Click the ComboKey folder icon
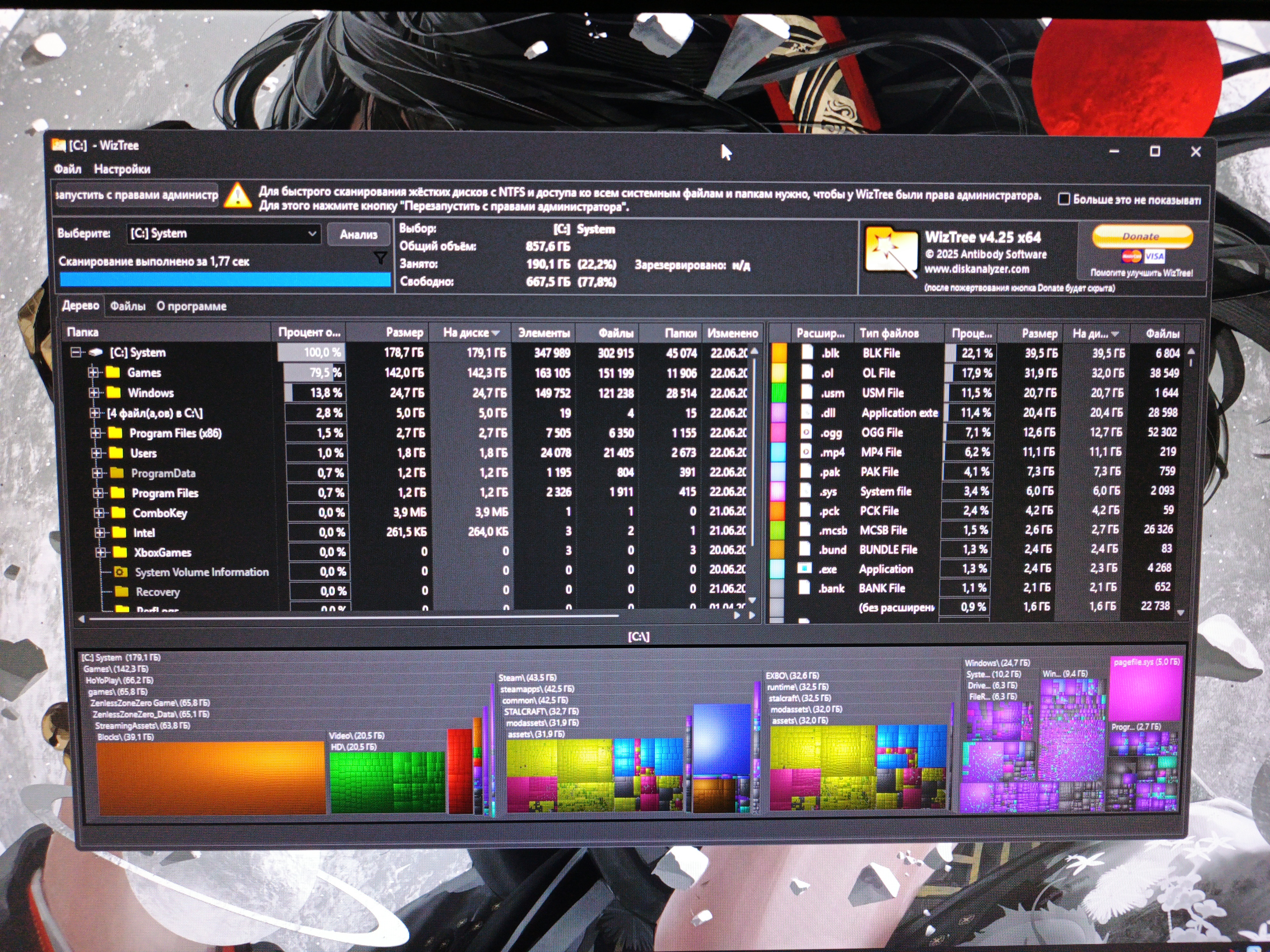 click(118, 512)
